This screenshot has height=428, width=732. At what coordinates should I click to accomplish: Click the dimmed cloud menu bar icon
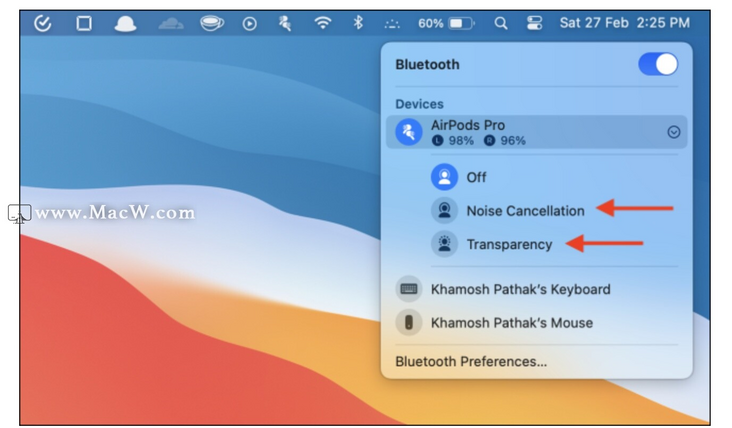coord(171,23)
